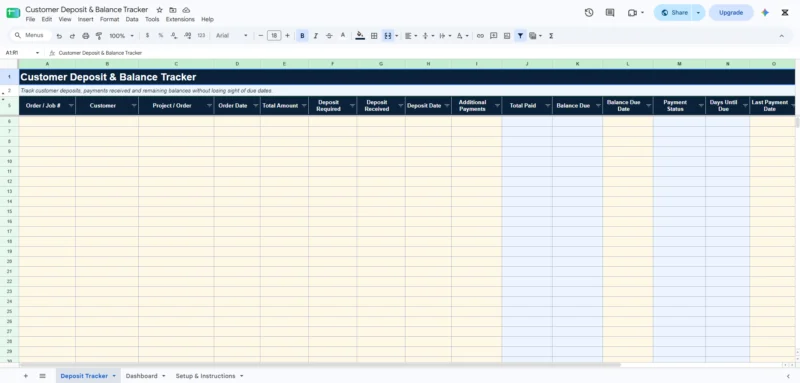Select the Payment Status header cell
Image resolution: width=800 pixels, height=383 pixels.
pos(679,106)
